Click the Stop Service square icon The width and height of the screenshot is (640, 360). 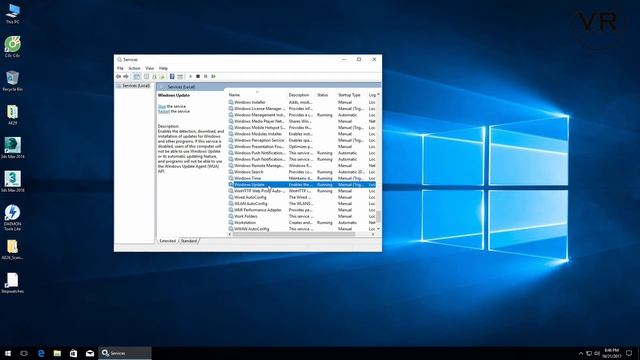coord(198,76)
